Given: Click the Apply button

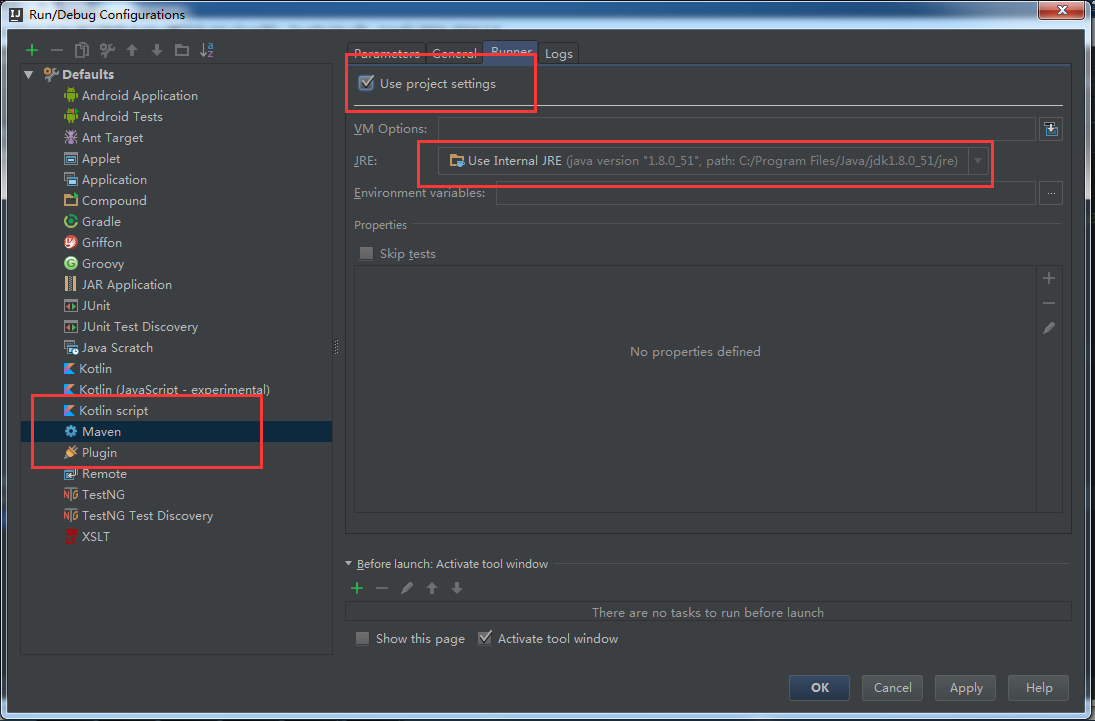Looking at the screenshot, I should (966, 688).
